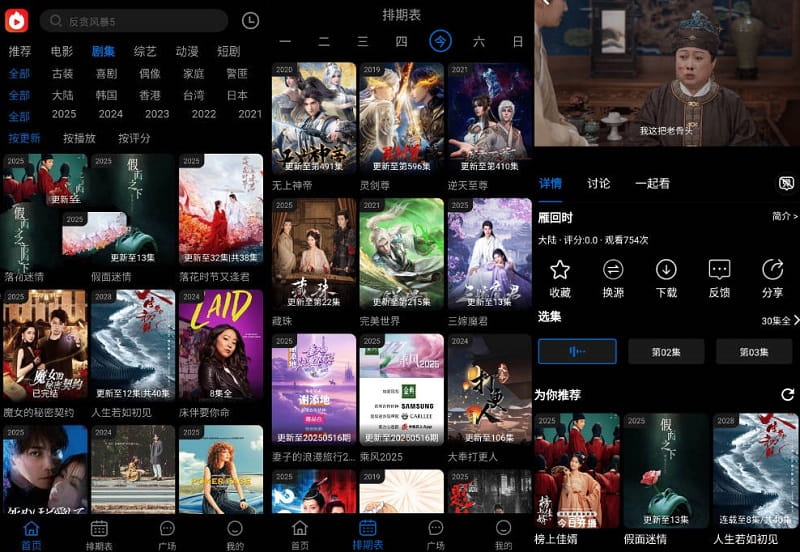Open 三嫁魔君 poster in schedule
This screenshot has width=800, height=552.
coord(490,254)
